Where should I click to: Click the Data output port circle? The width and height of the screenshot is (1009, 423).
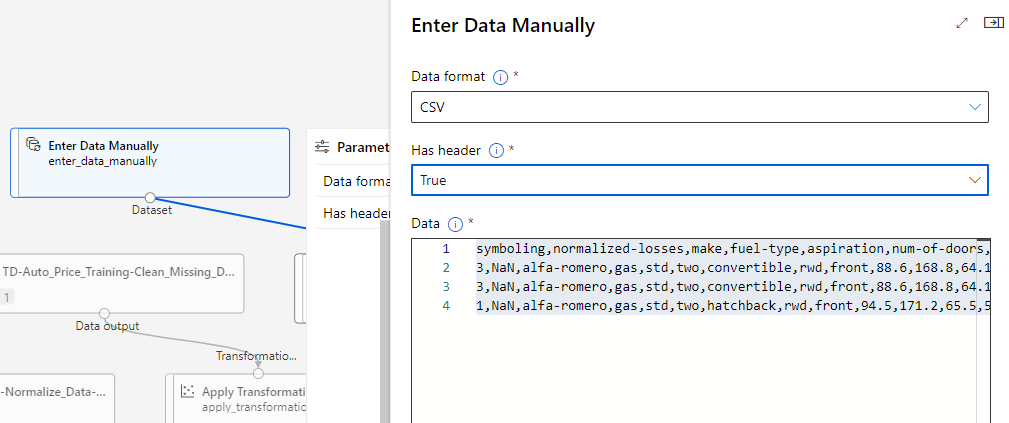105,314
